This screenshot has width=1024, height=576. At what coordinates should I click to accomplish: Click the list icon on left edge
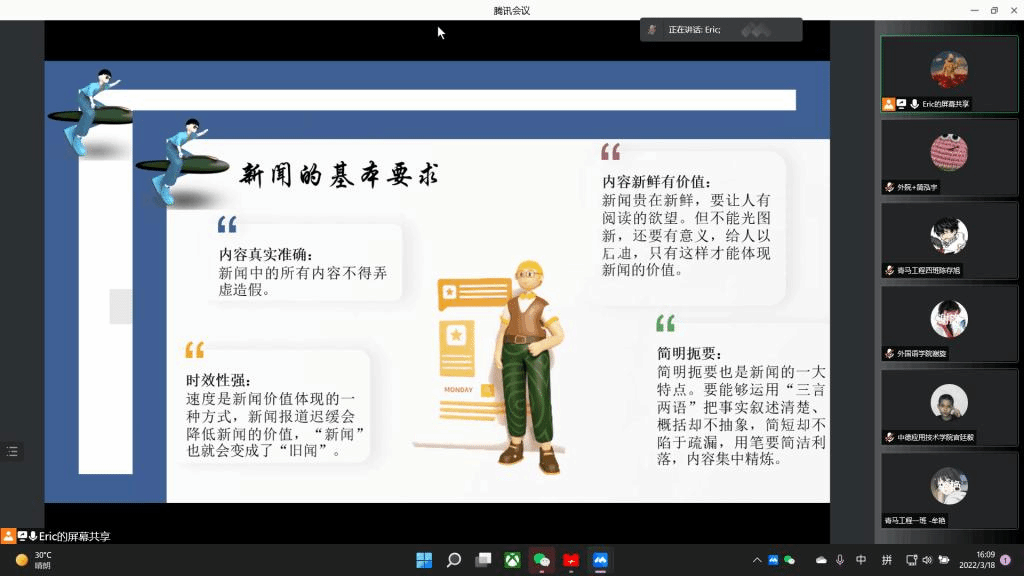point(12,452)
